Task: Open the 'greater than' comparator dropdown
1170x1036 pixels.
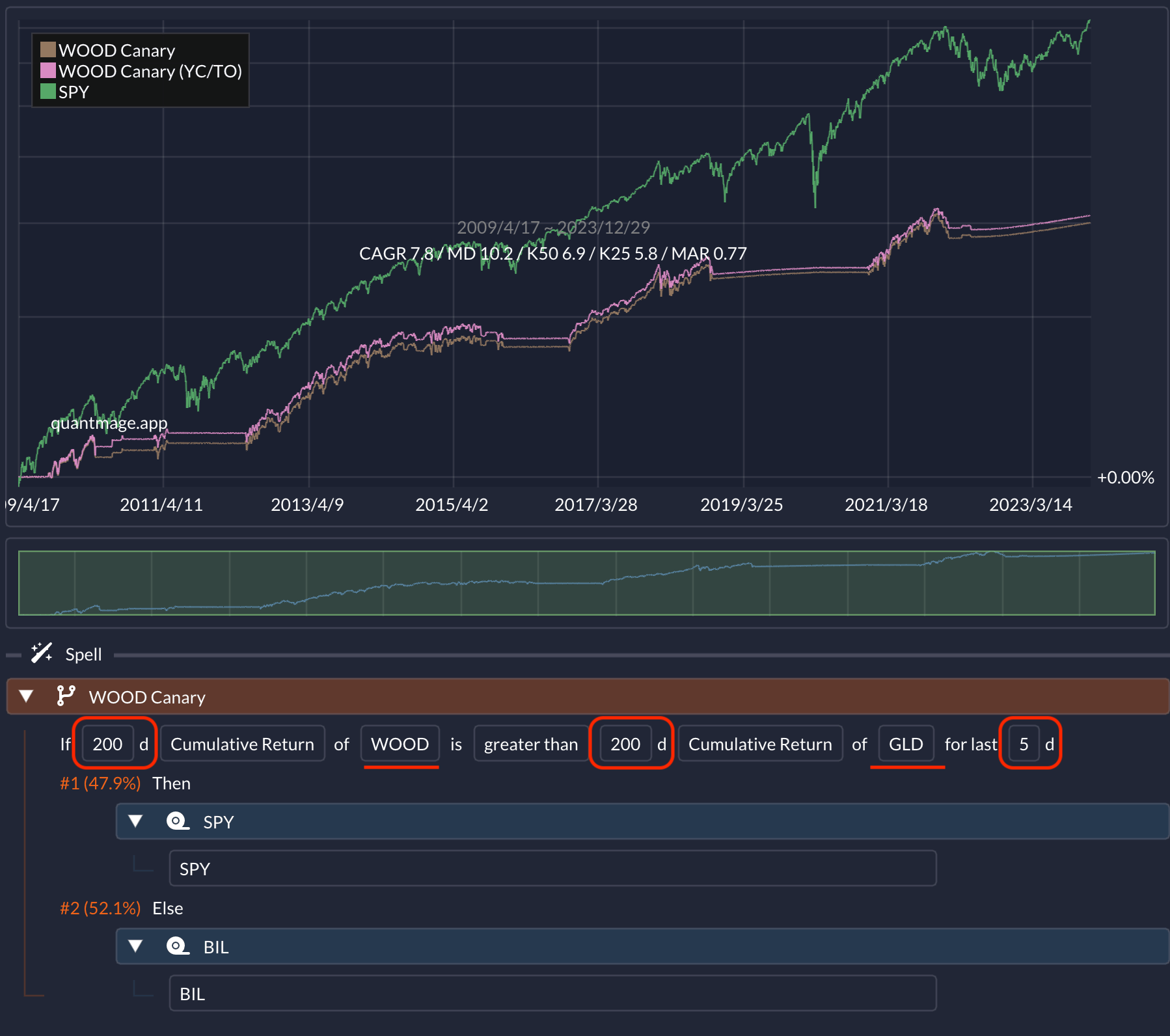Action: coord(530,743)
